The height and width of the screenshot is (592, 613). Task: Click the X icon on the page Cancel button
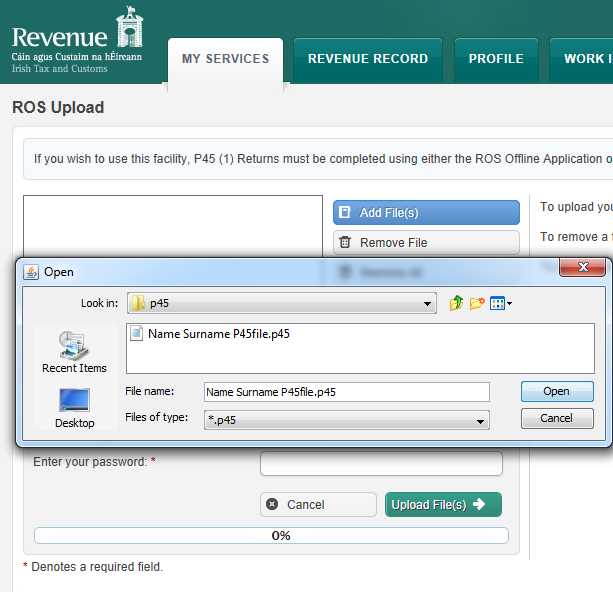click(272, 504)
